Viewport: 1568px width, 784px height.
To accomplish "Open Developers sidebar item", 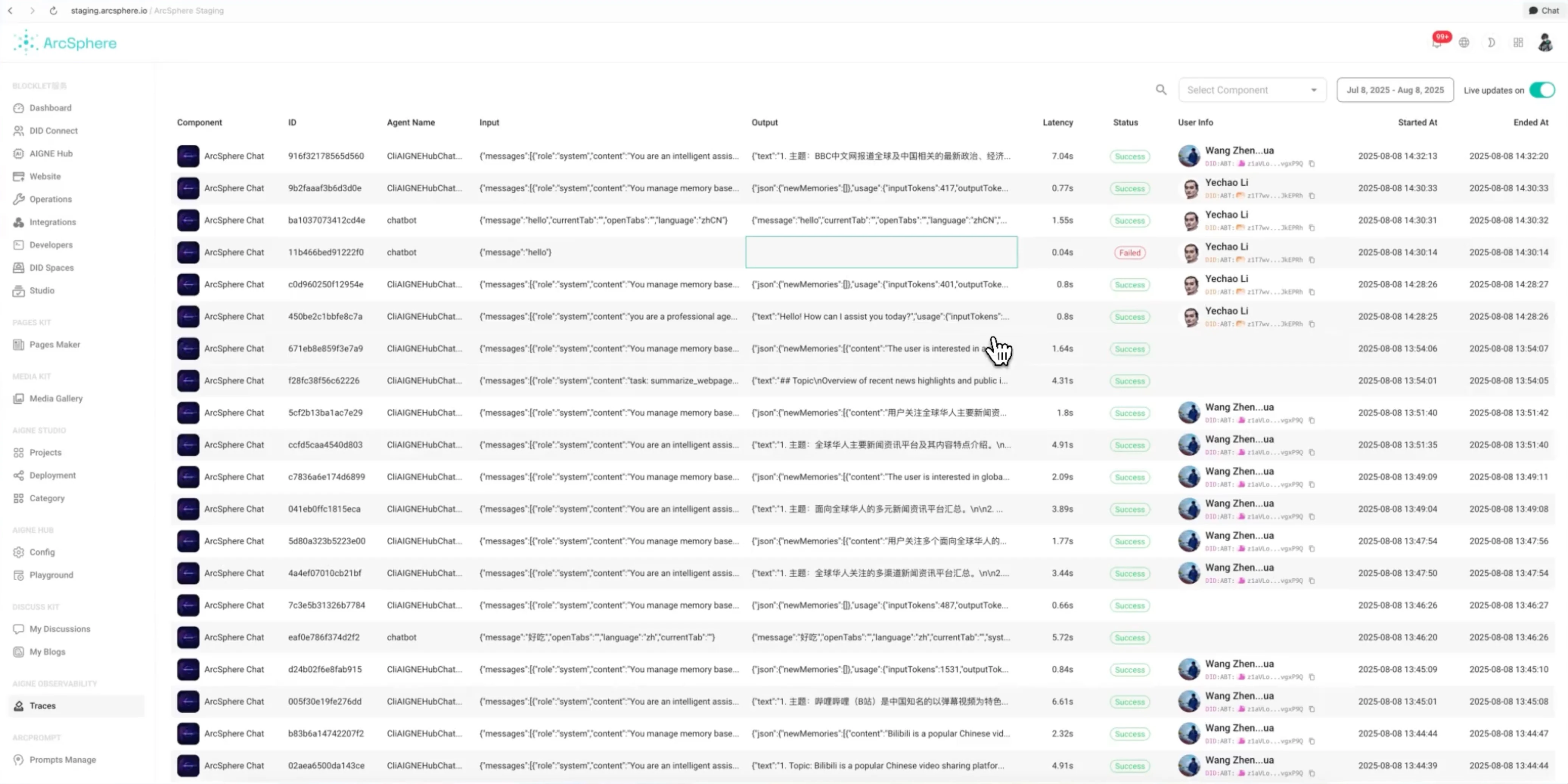I will point(51,245).
